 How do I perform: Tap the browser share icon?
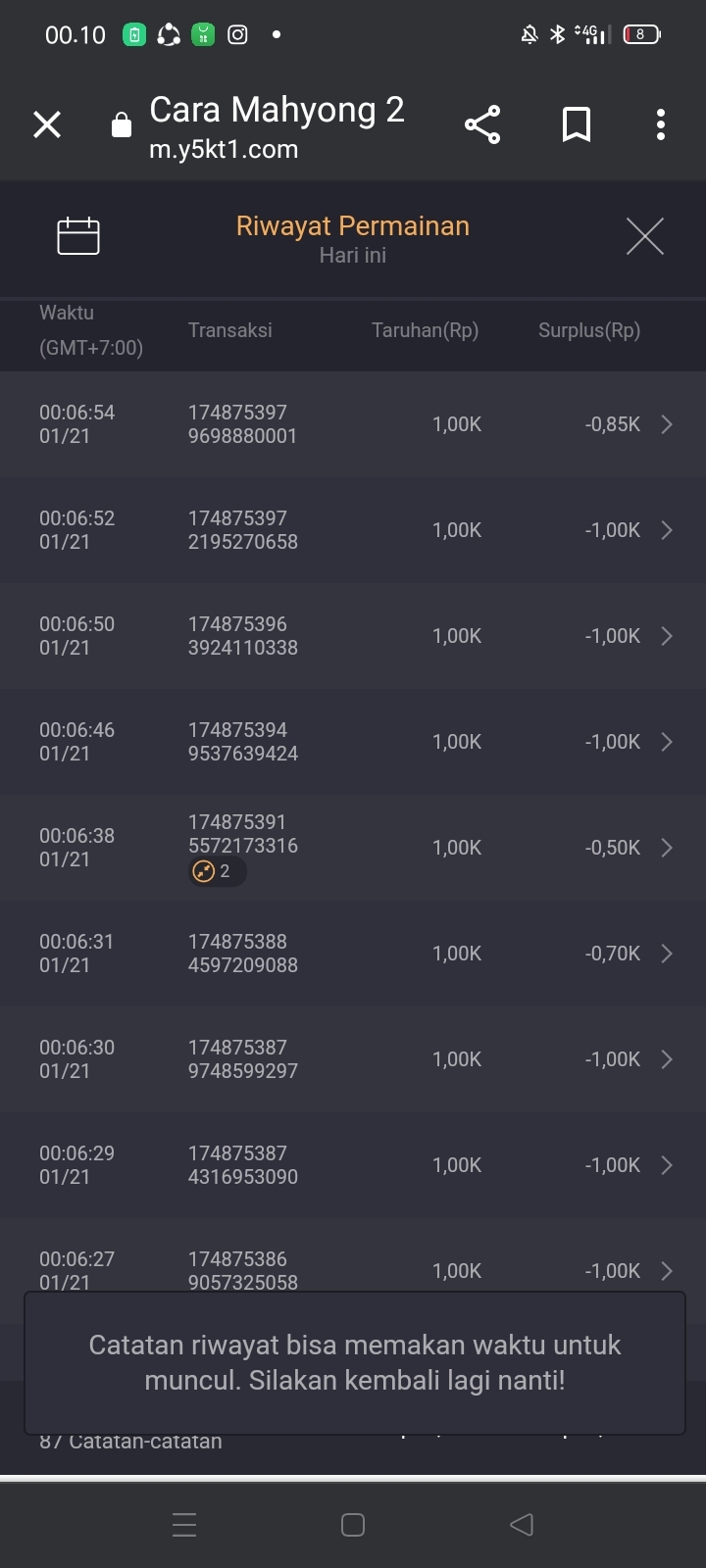(482, 124)
